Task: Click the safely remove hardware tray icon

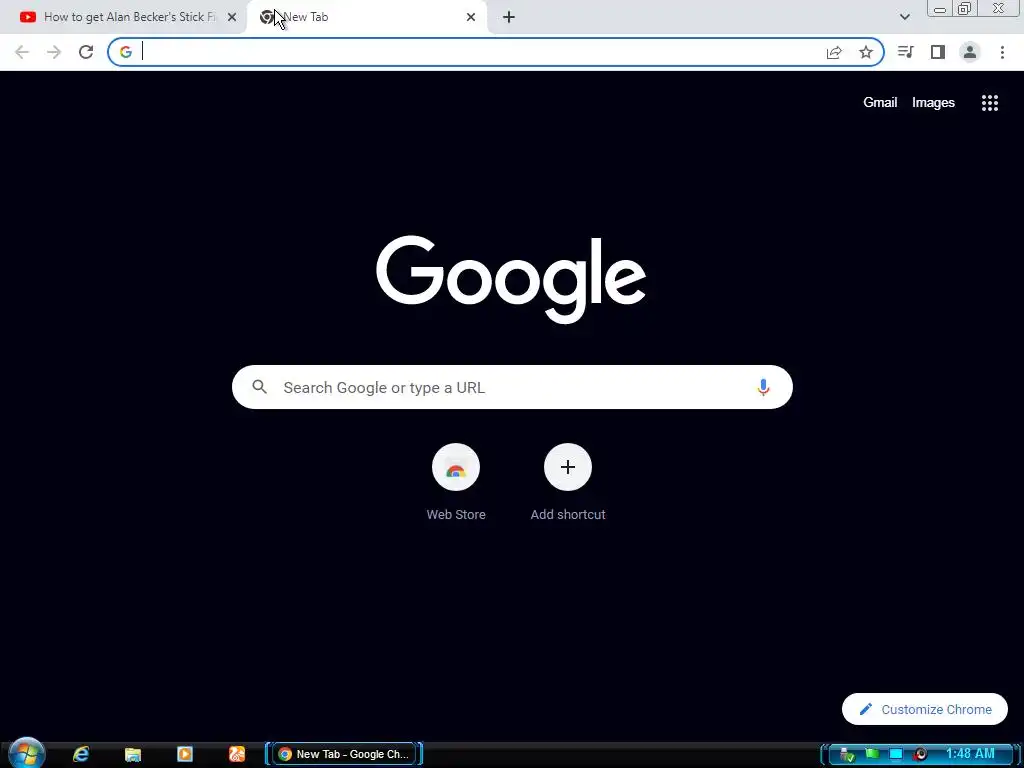Action: 847,755
